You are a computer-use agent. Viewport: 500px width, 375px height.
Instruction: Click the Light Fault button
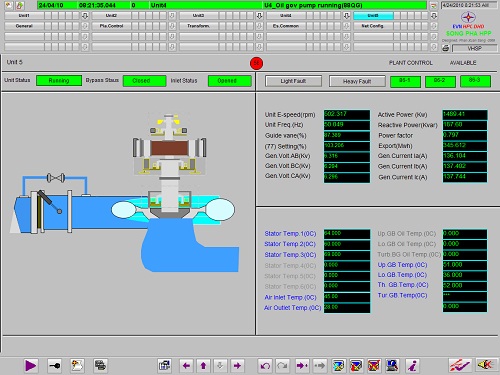click(293, 81)
